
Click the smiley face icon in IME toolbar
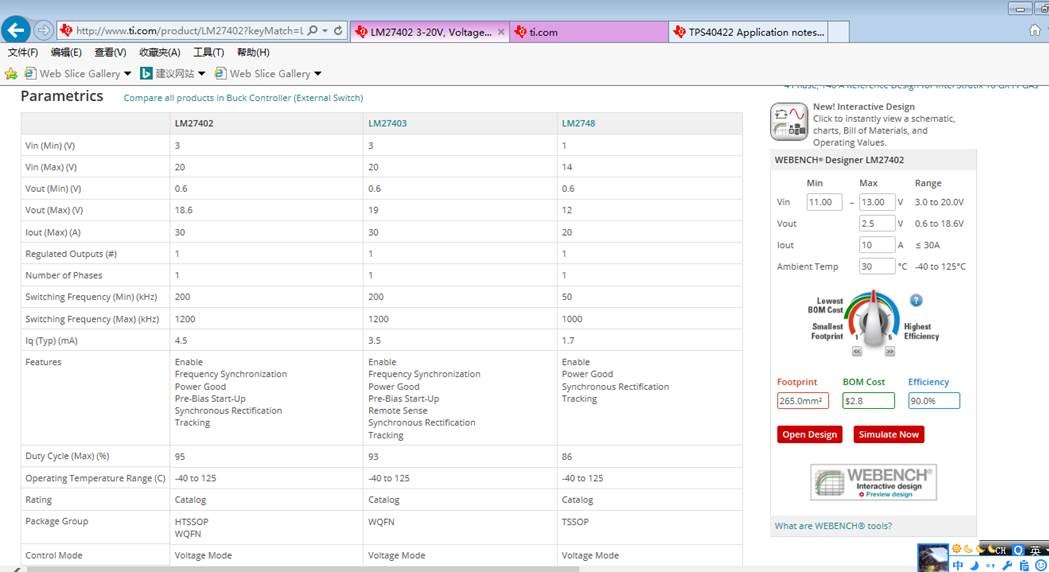1041,565
